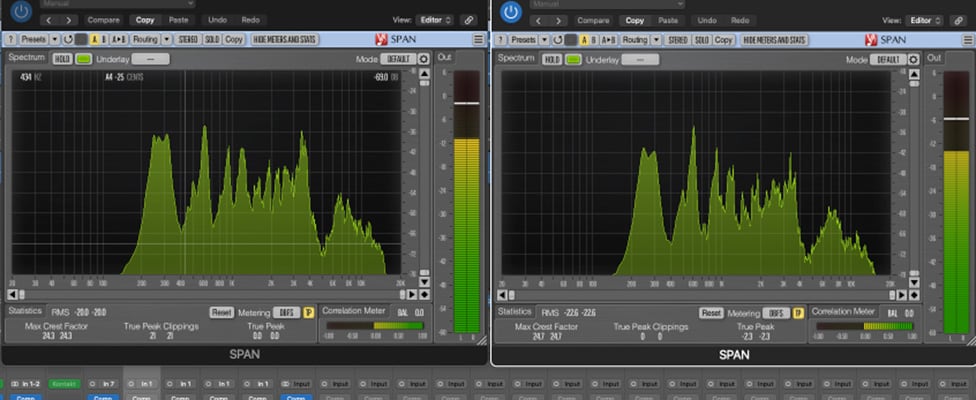Click scroll right arrow under left spectrum

pos(411,294)
